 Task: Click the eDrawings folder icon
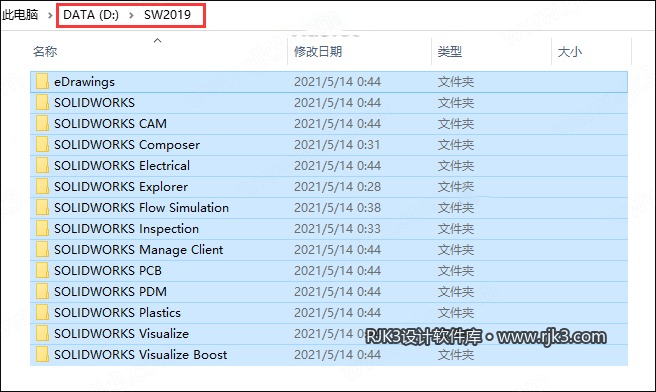(42, 82)
